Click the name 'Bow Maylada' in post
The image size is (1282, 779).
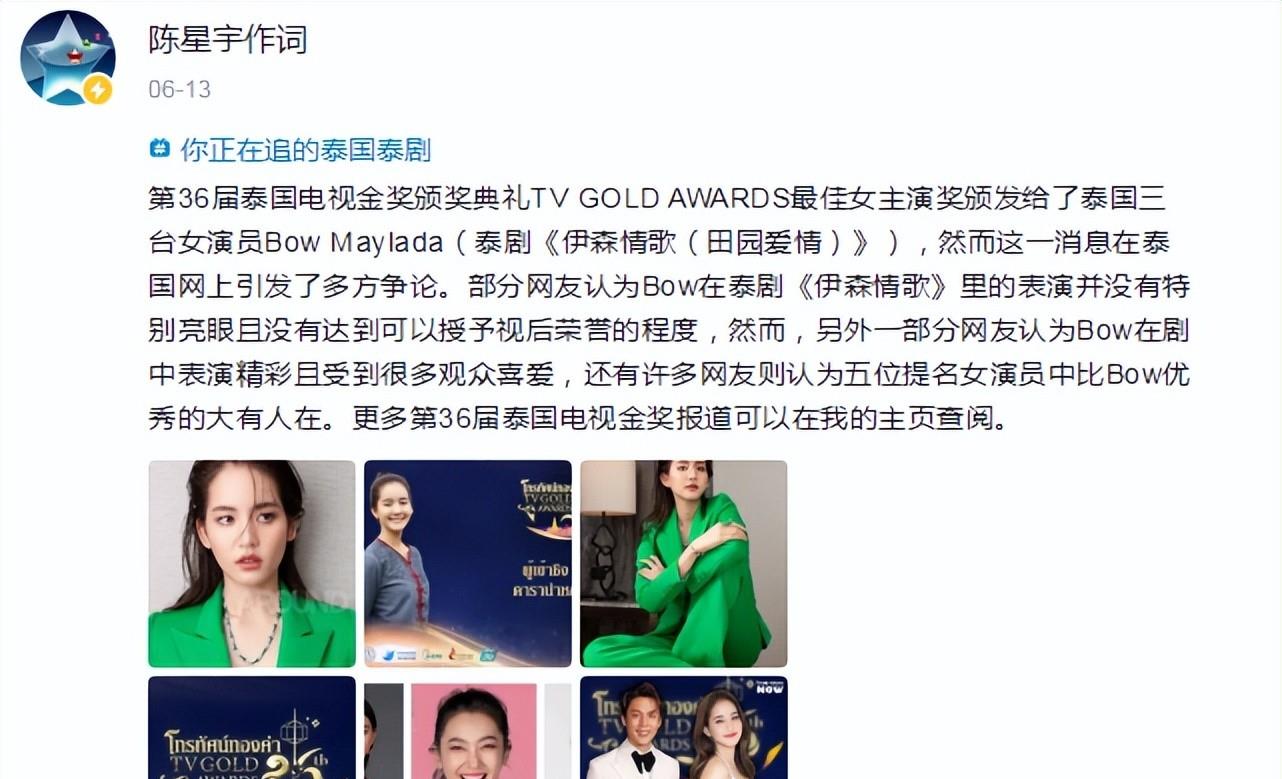point(352,243)
